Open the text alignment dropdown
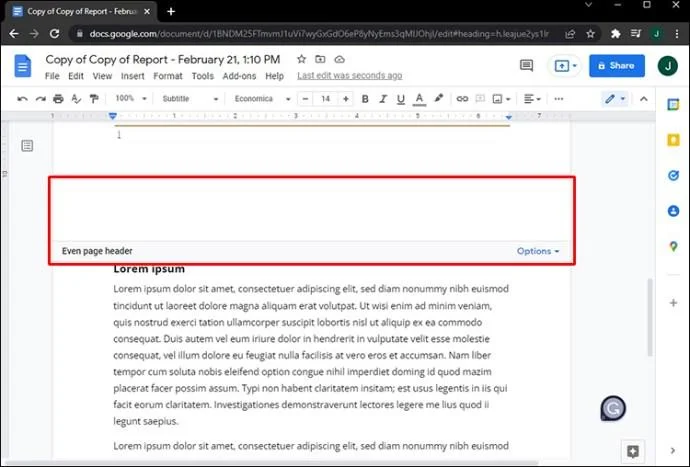The height and width of the screenshot is (467, 690). [532, 99]
